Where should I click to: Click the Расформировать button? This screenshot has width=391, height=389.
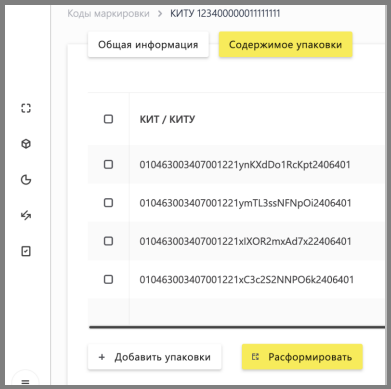tap(302, 357)
